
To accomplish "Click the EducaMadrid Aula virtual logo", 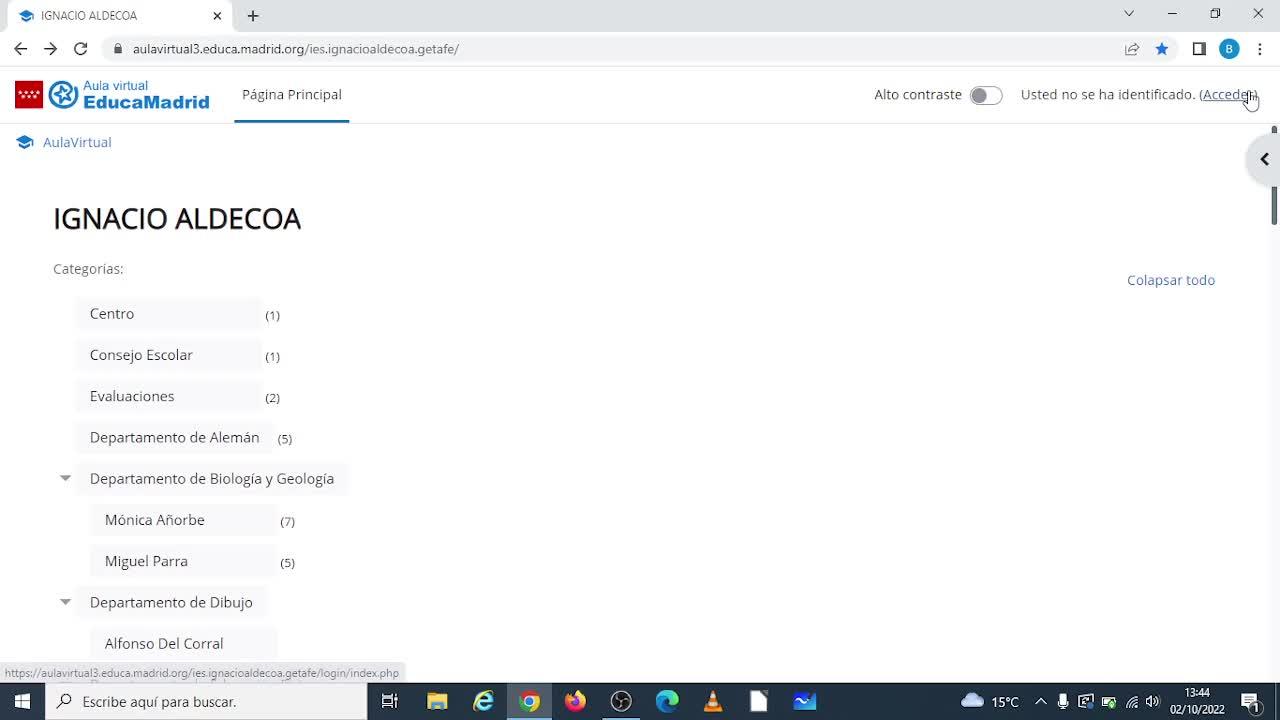I will [x=112, y=95].
